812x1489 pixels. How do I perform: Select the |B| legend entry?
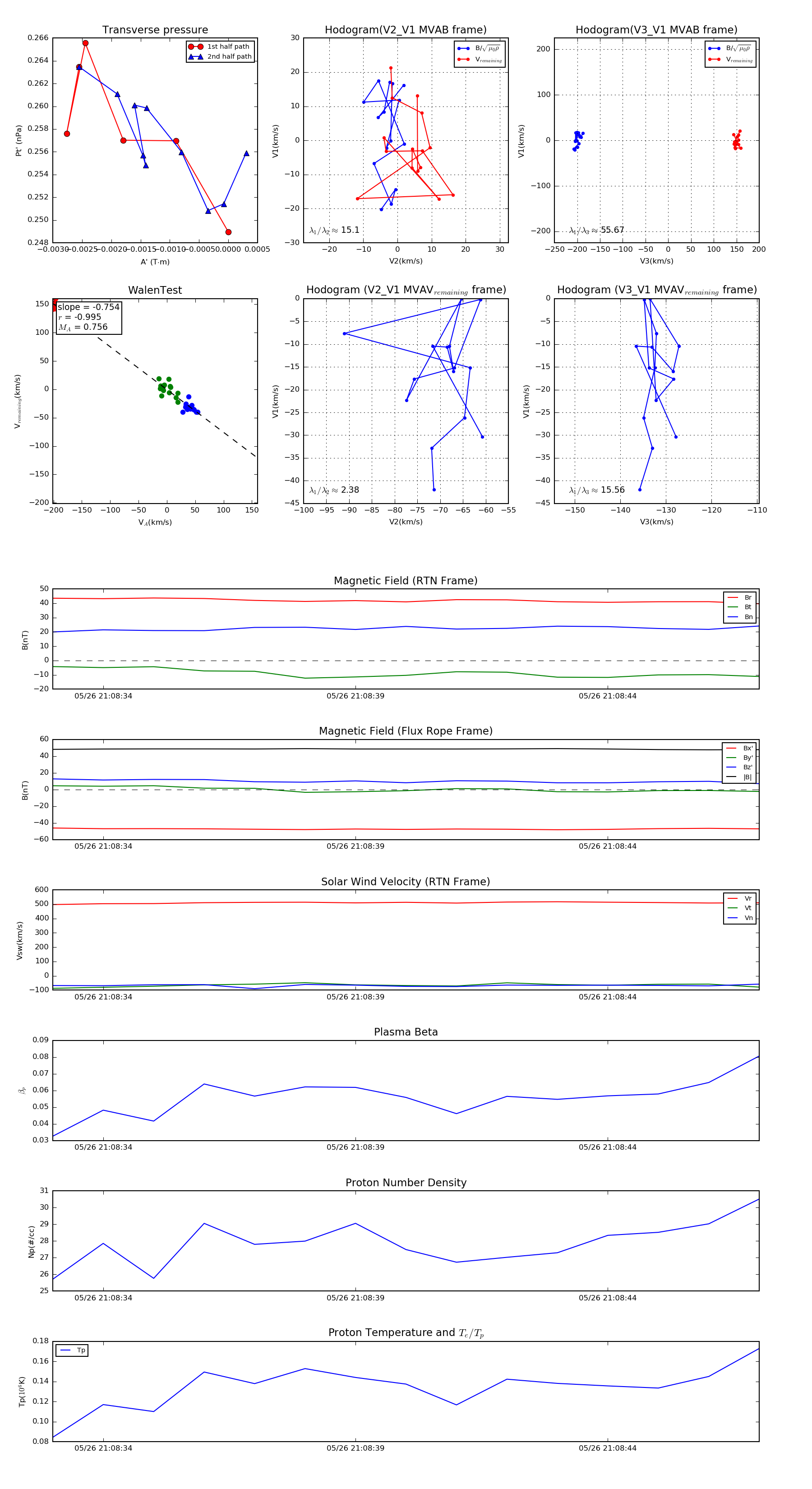pyautogui.click(x=739, y=777)
